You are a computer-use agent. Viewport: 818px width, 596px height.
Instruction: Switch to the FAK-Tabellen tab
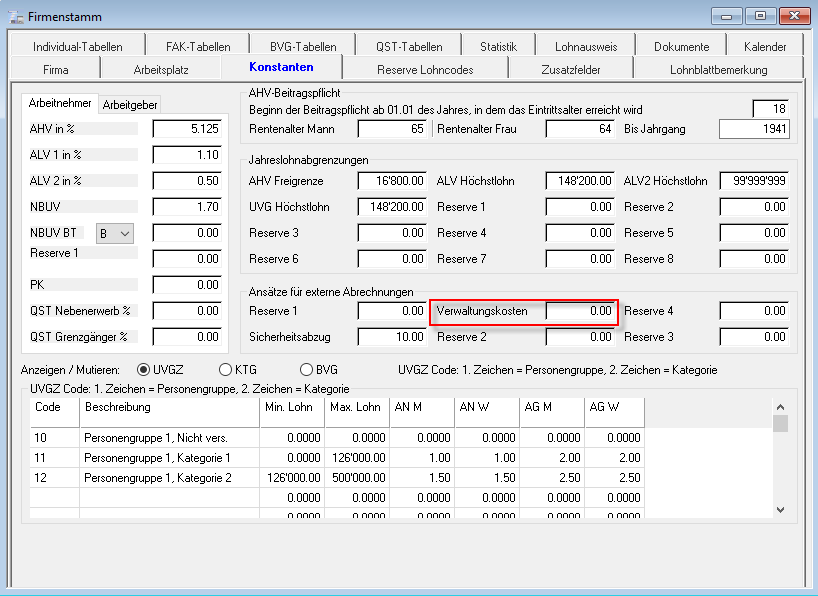[198, 46]
